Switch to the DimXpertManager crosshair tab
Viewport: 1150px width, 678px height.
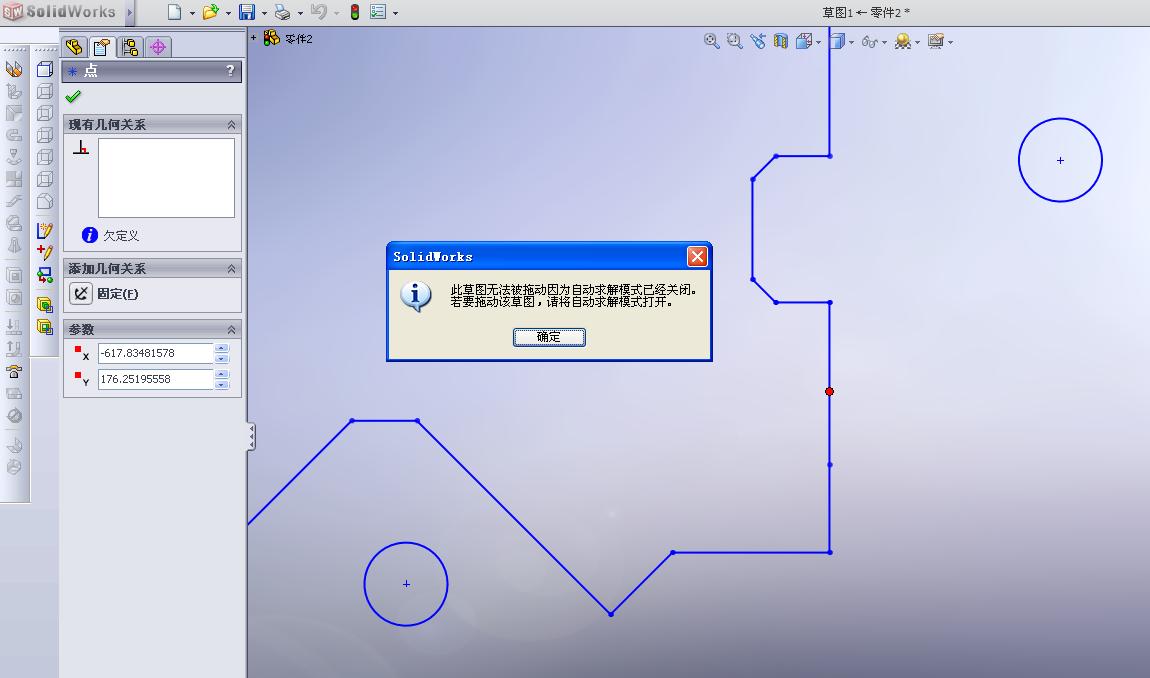[x=158, y=47]
